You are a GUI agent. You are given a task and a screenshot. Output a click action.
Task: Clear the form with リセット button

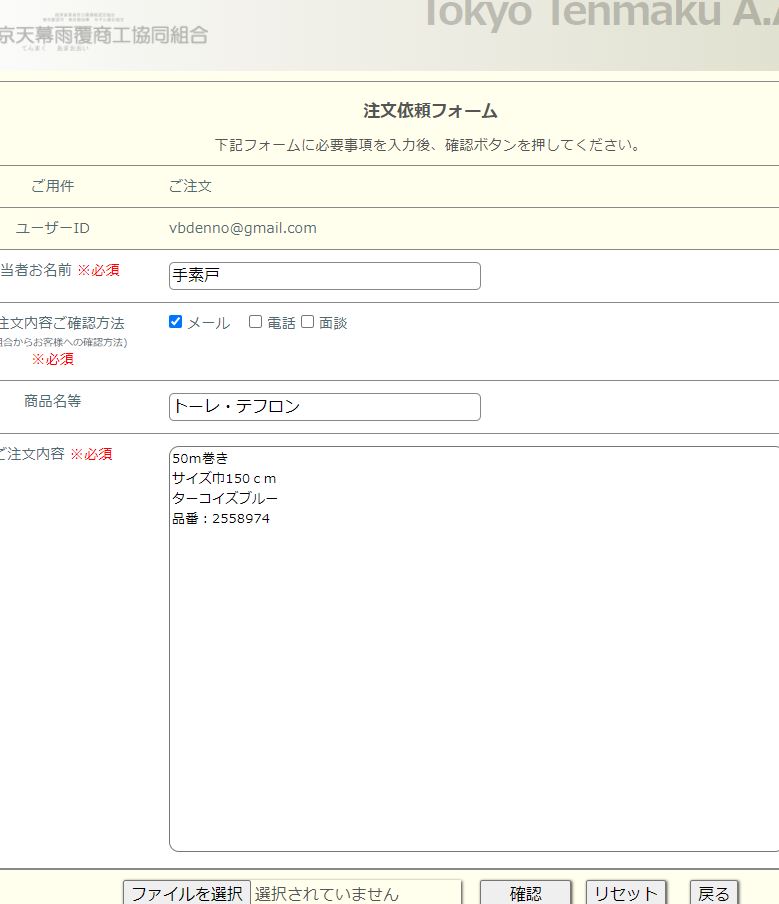point(626,893)
